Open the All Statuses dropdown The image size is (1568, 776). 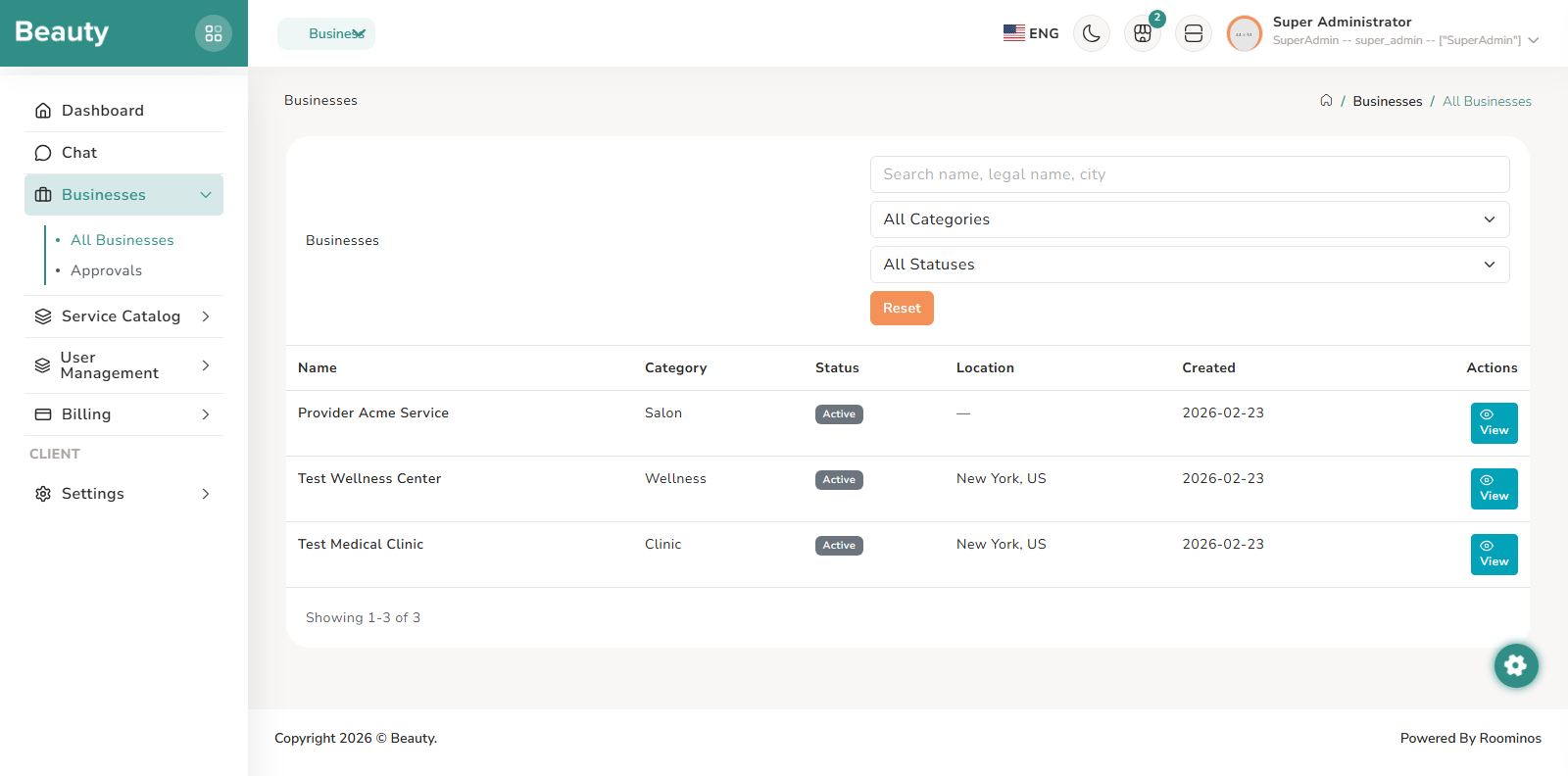coord(1190,265)
